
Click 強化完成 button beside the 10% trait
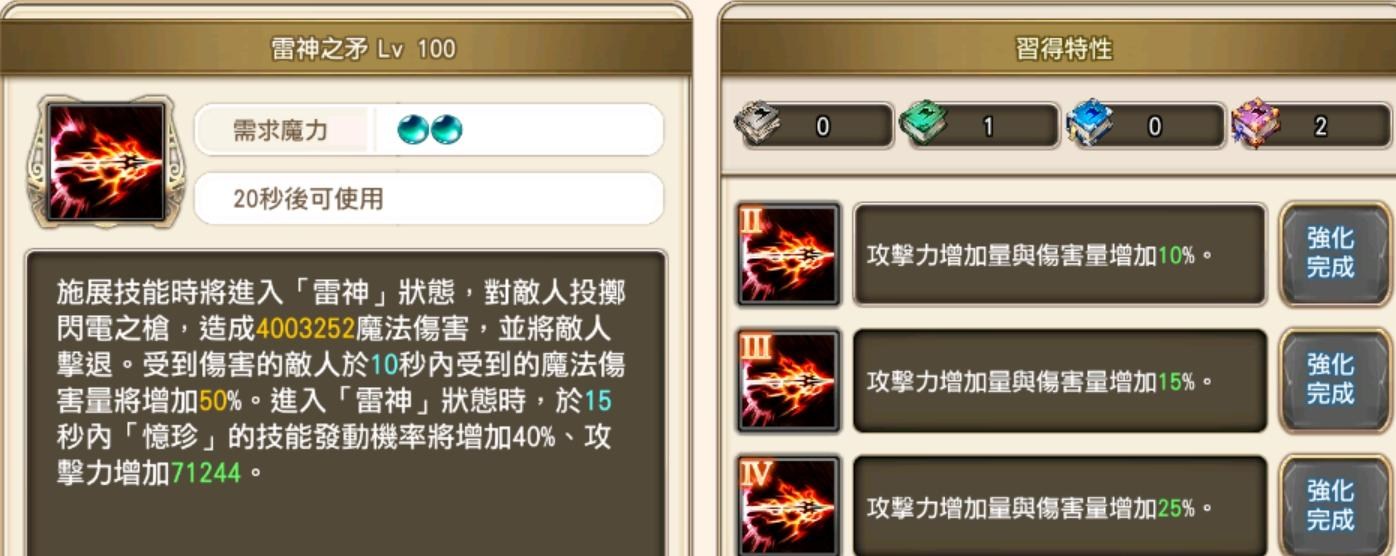[x=1331, y=254]
